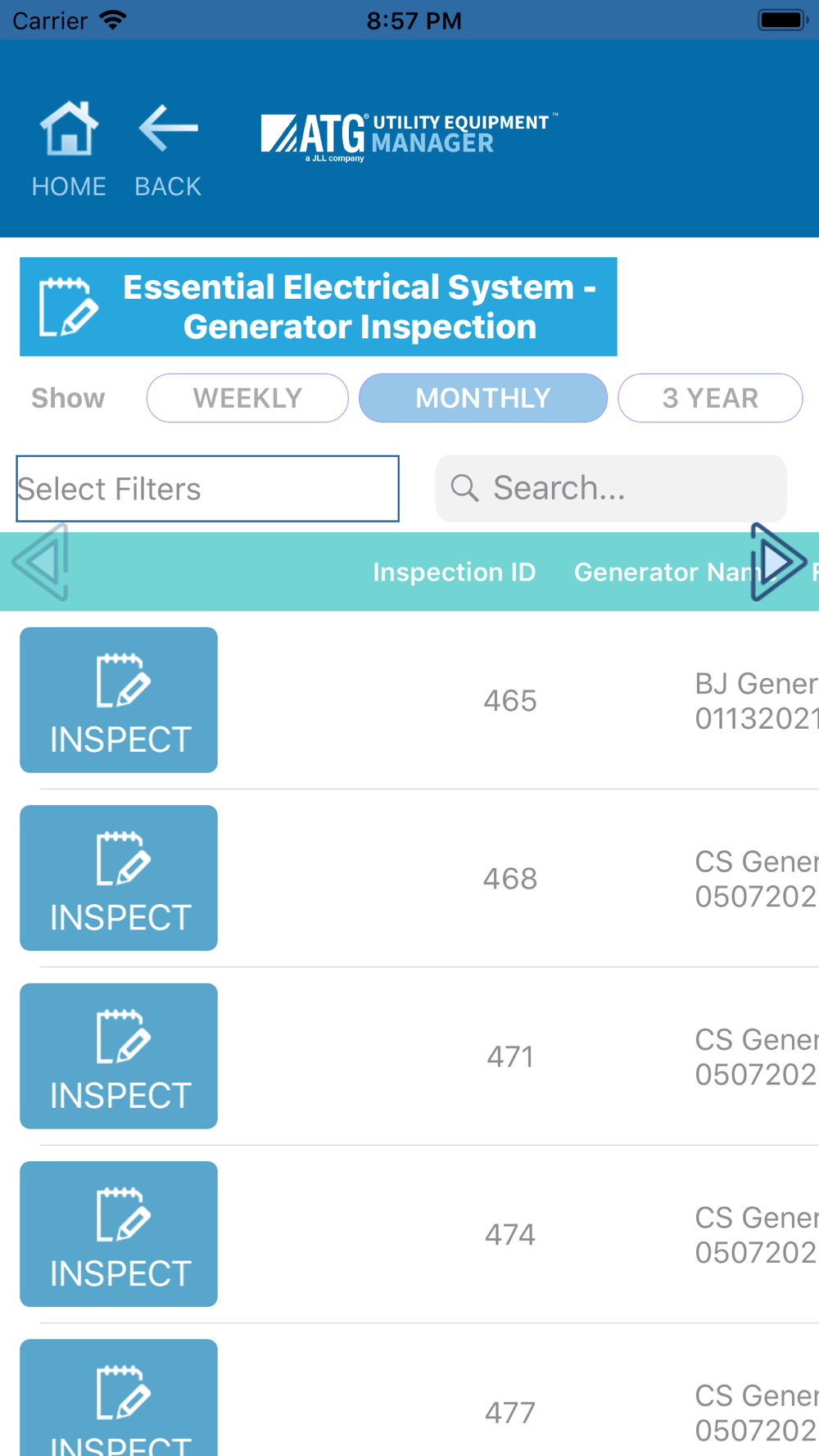This screenshot has height=1456, width=819.
Task: Tap Inspect button for inspection 471
Action: (119, 1056)
